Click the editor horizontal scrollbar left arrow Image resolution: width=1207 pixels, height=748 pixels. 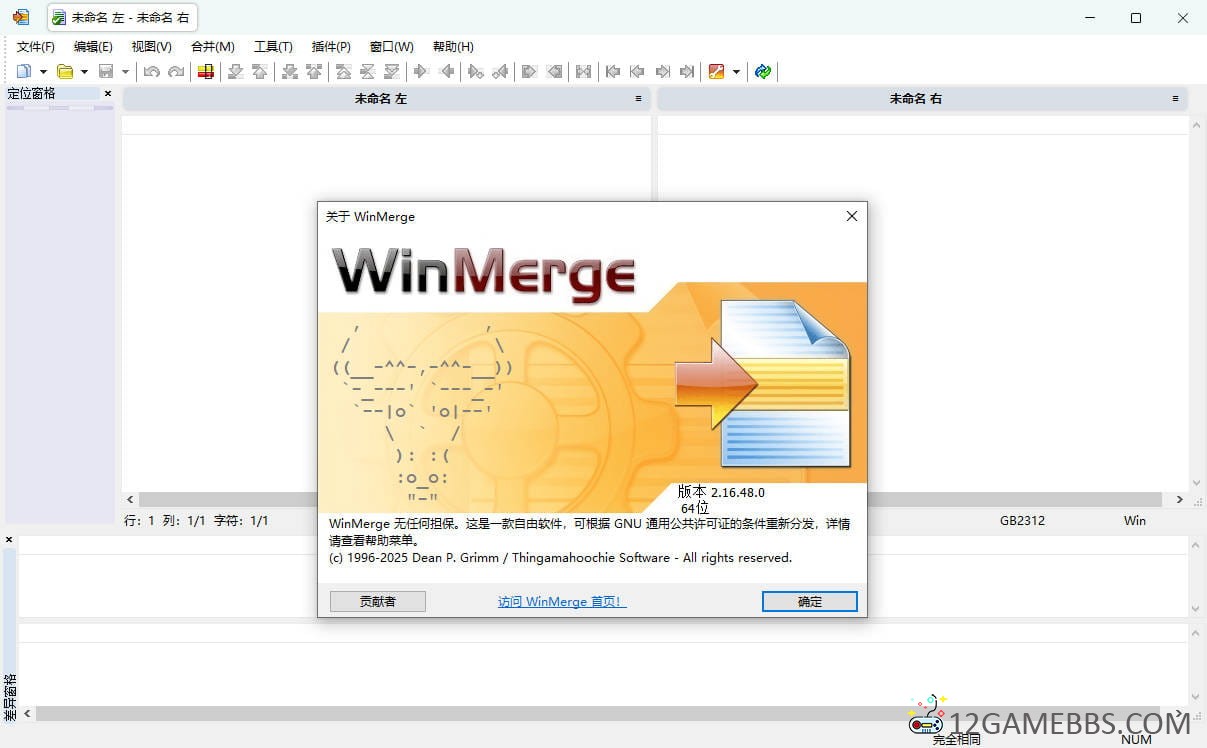[129, 499]
